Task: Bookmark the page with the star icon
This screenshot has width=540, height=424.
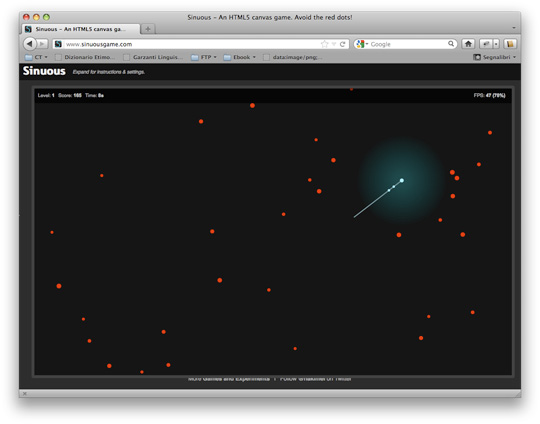Action: (x=324, y=44)
